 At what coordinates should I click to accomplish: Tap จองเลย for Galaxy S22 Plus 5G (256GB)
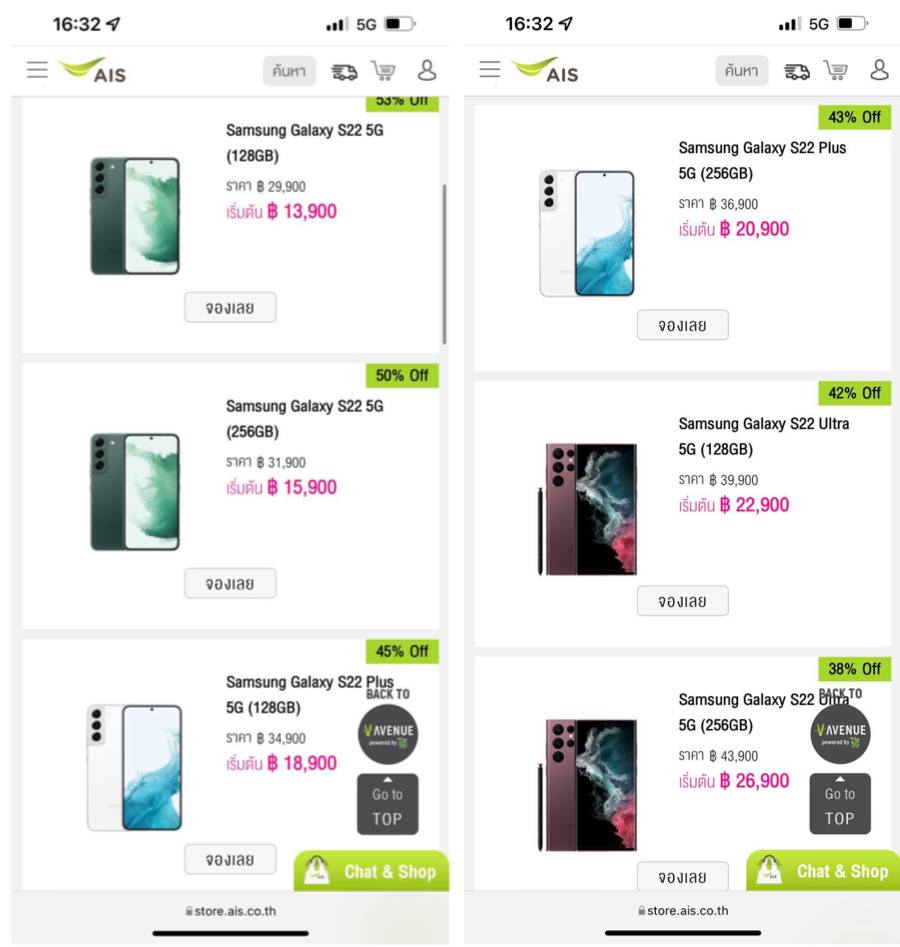pyautogui.click(x=683, y=325)
